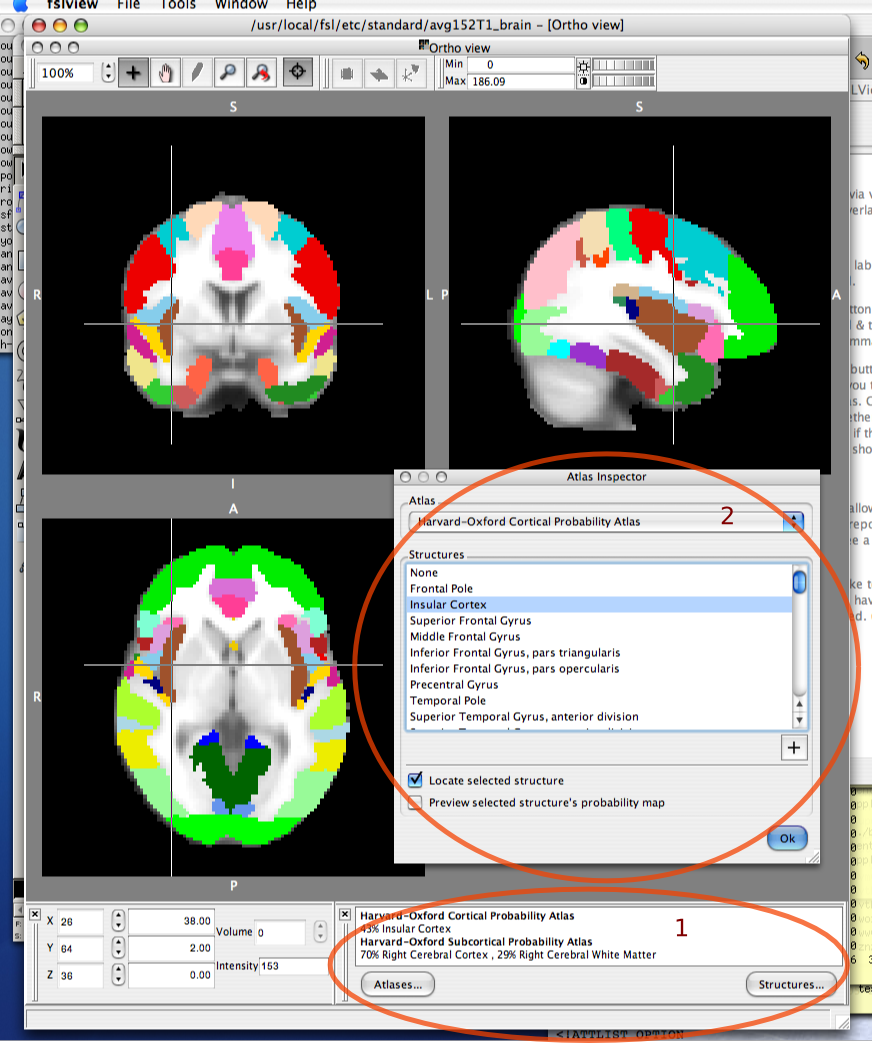Click the zoom percentage stepper
Image resolution: width=872 pixels, height=1043 pixels.
(x=108, y=73)
